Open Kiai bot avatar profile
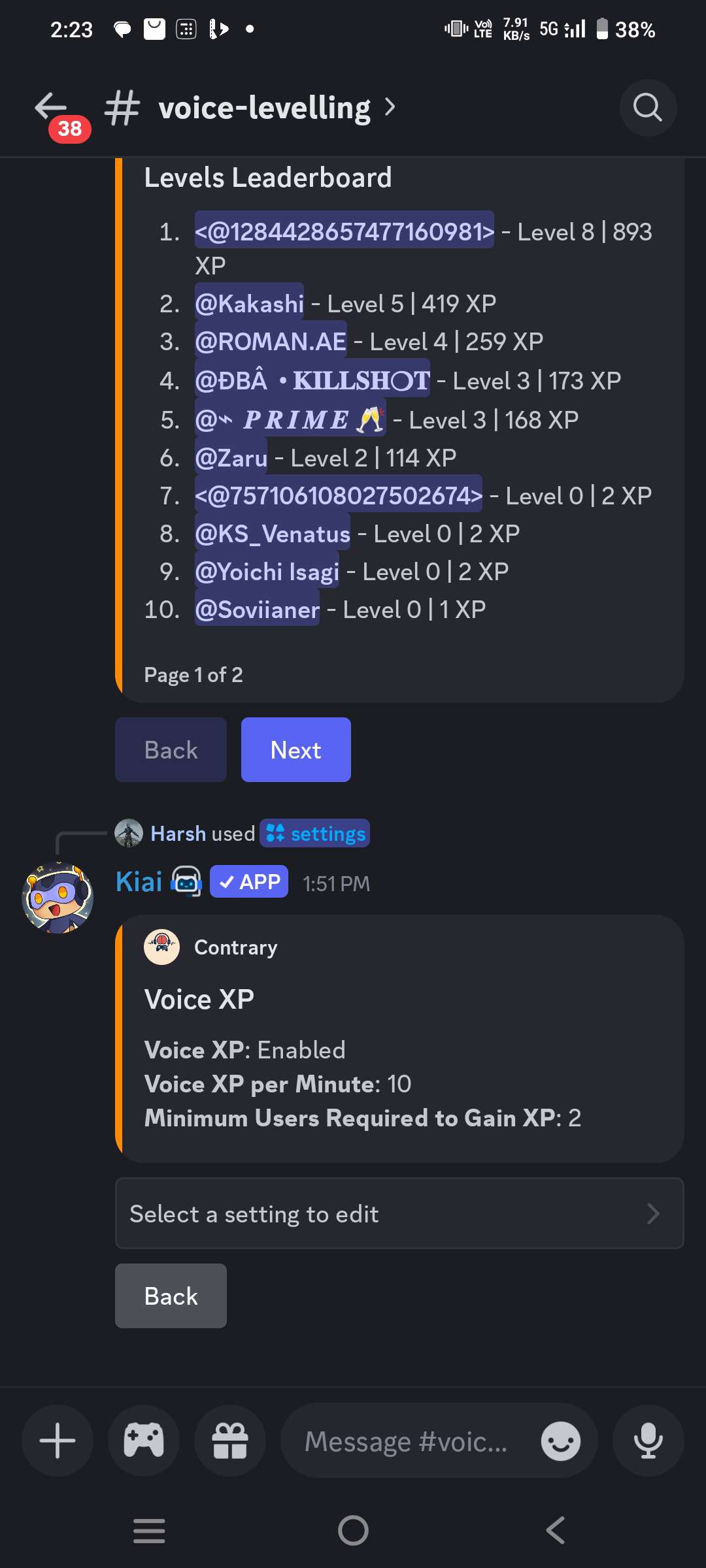This screenshot has width=706, height=1568. coord(58,897)
